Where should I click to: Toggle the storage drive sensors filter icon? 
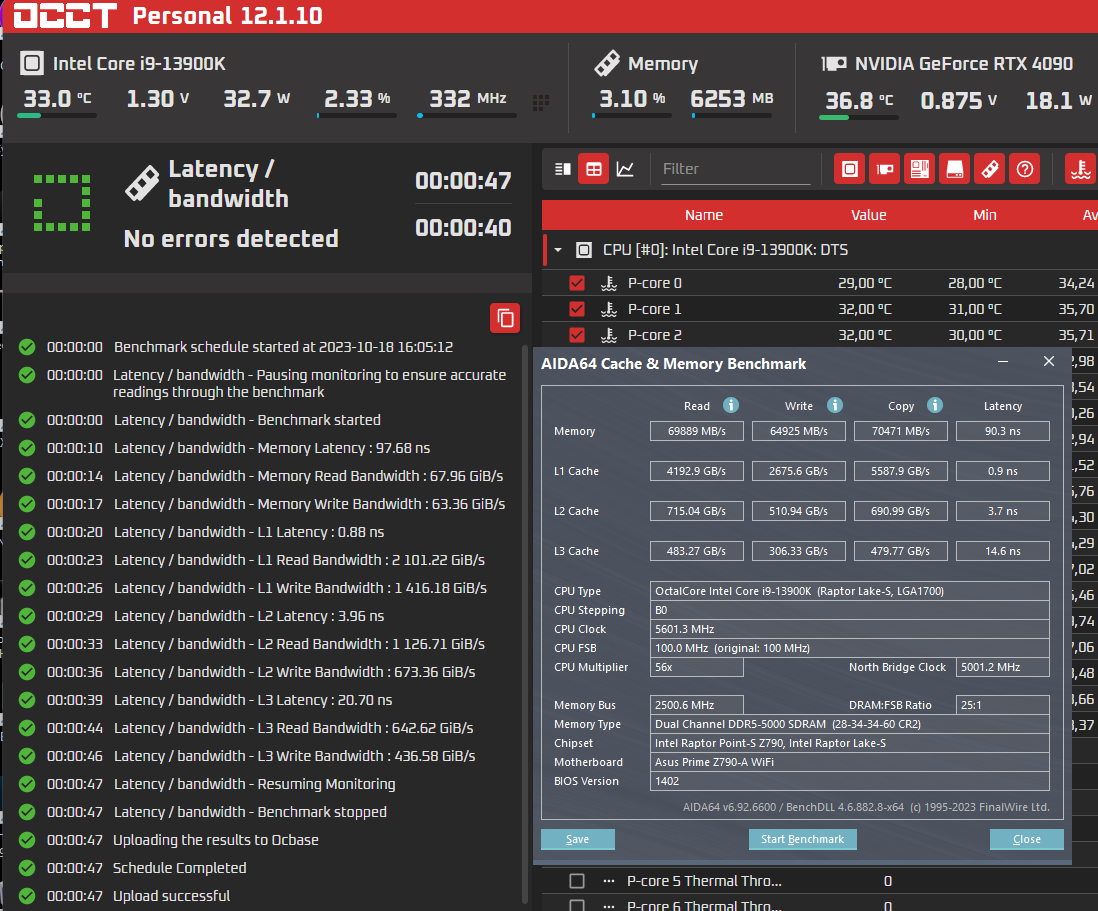point(954,169)
